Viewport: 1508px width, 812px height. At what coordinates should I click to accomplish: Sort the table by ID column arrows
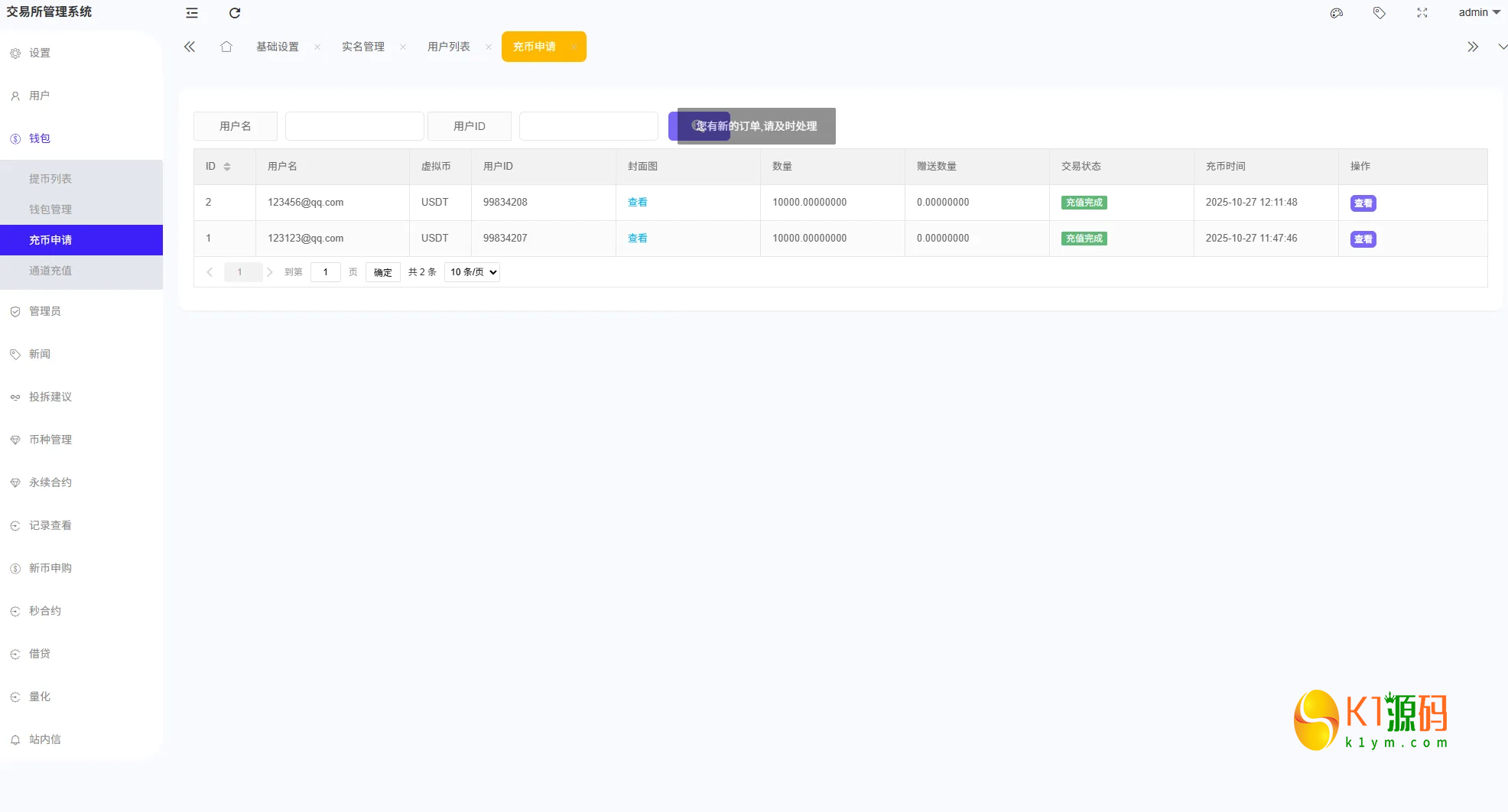[x=227, y=167]
